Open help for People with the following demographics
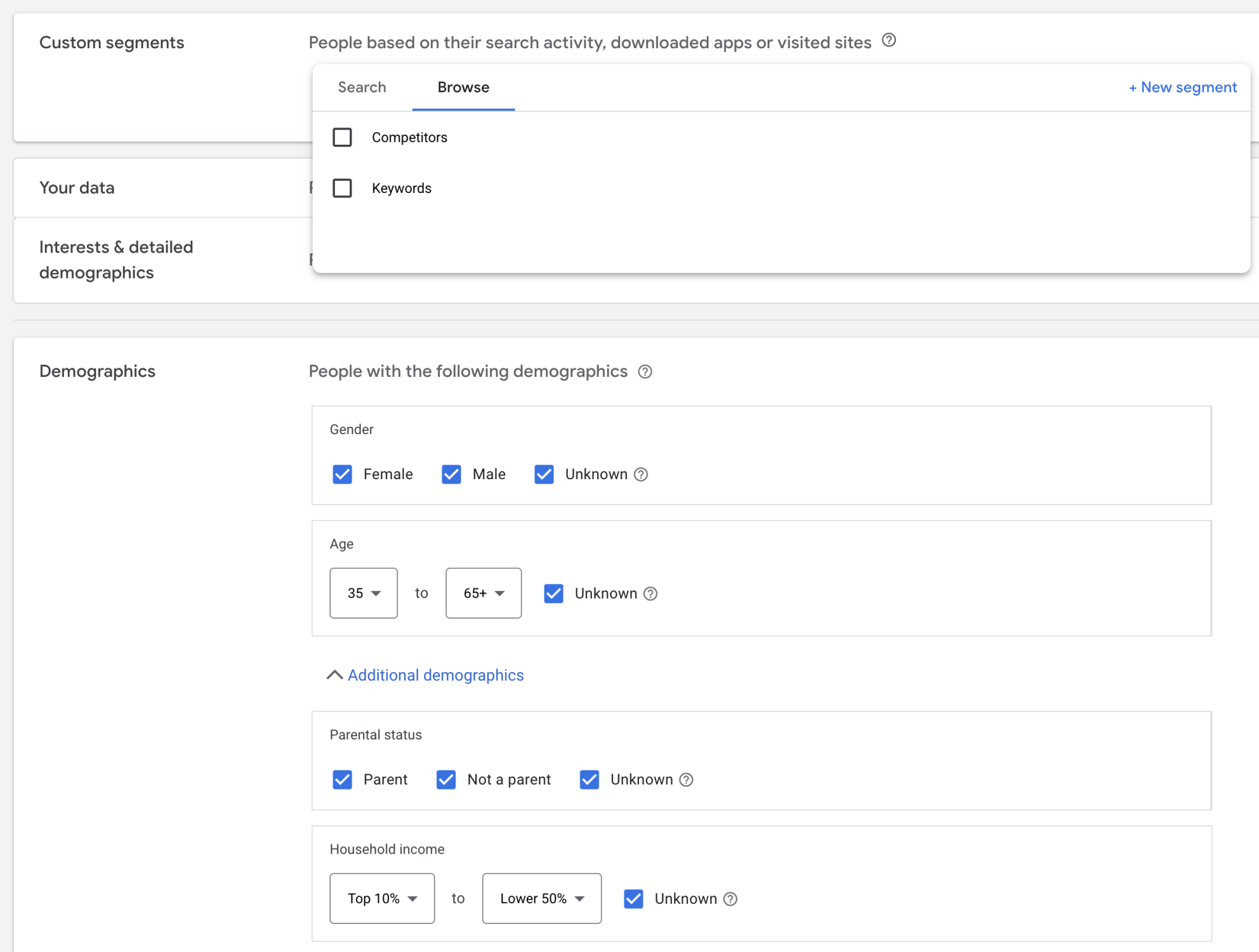This screenshot has width=1259, height=952. [645, 372]
